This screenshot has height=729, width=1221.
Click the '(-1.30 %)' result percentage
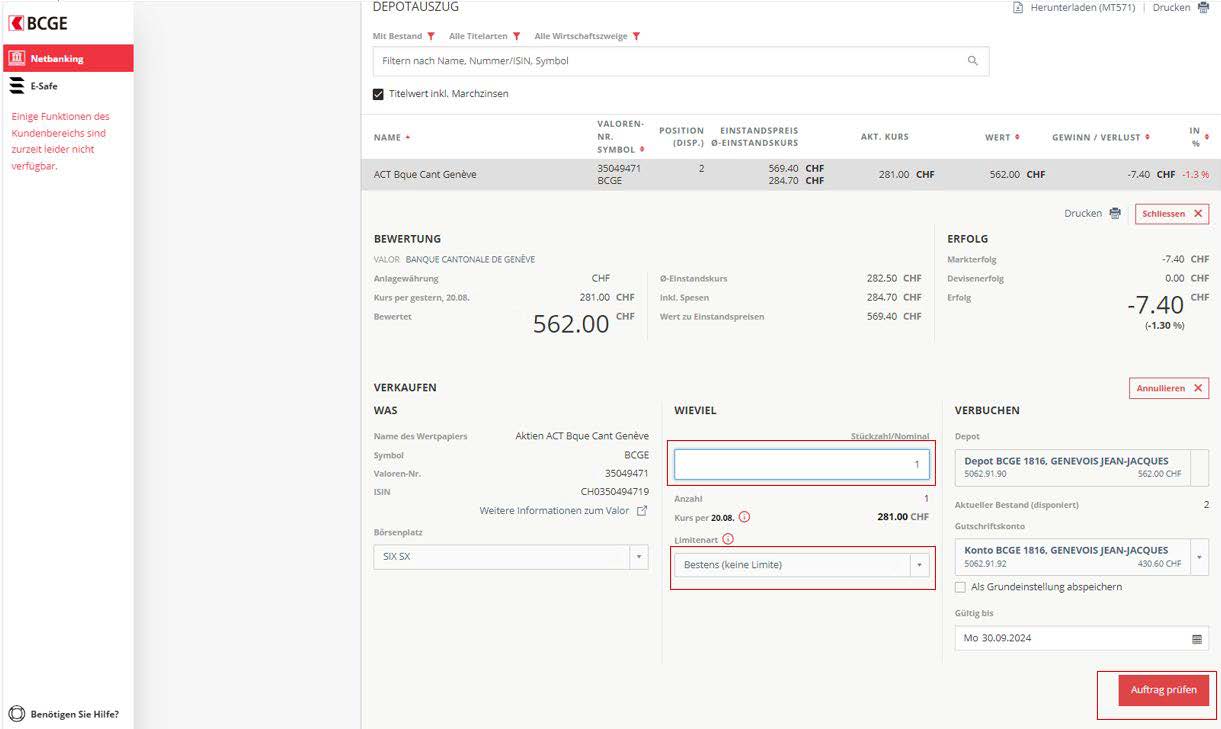[1165, 325]
